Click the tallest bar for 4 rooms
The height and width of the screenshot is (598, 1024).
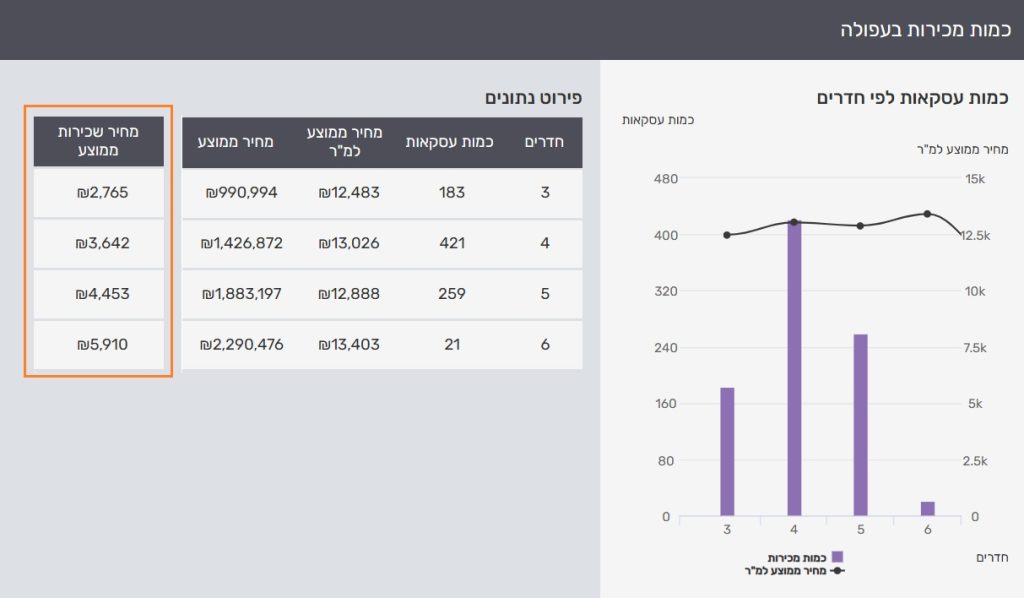click(794, 368)
